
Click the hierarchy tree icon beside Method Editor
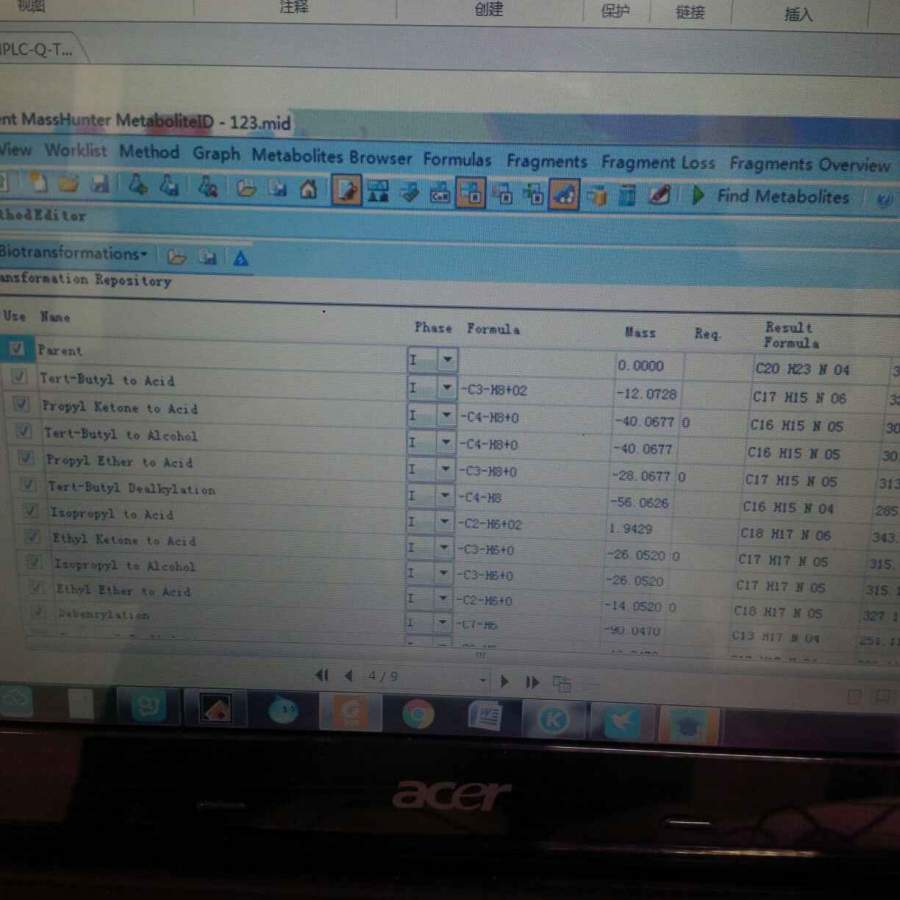point(378,191)
